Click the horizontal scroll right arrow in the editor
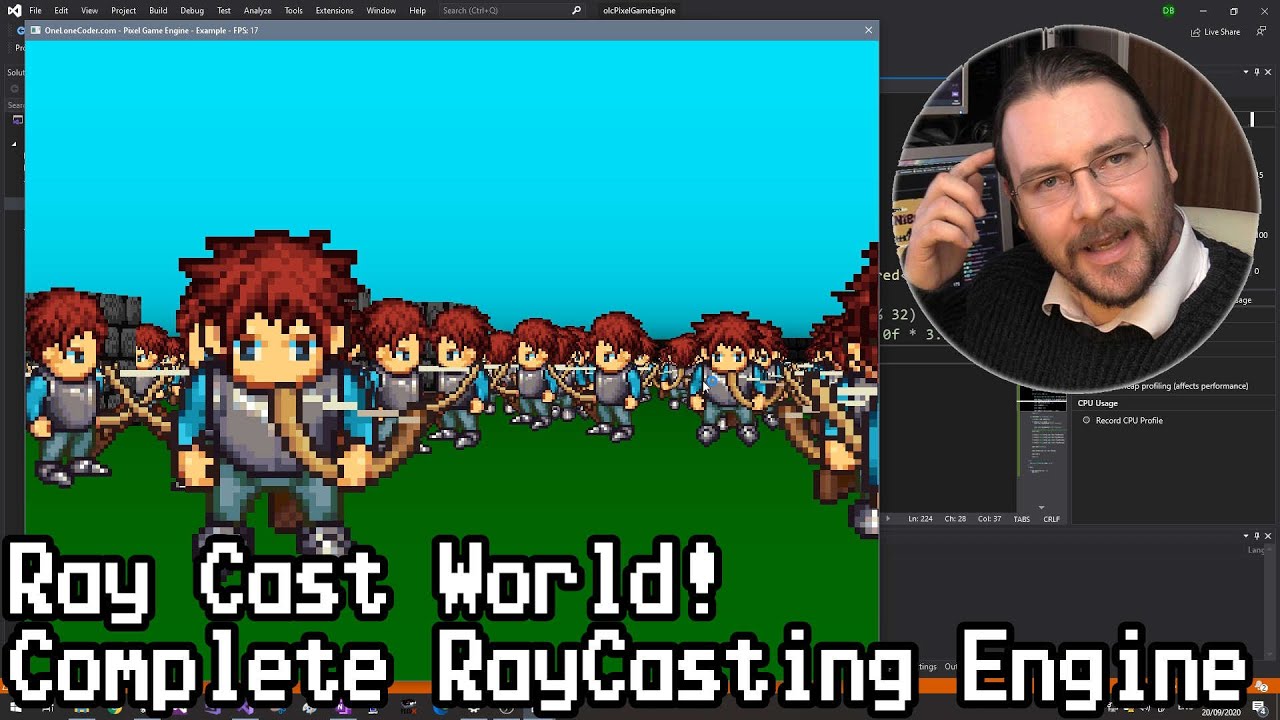This screenshot has width=1280, height=720. click(x=887, y=519)
